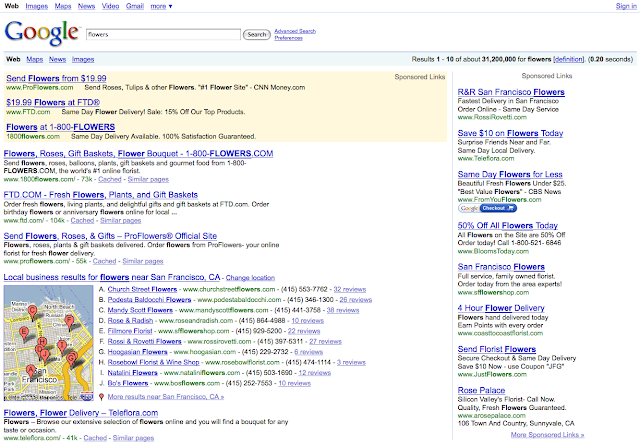The width and height of the screenshot is (640, 446).
Task: Open '4 Hour Flower Delivery' sidebar ad
Action: click(501, 308)
